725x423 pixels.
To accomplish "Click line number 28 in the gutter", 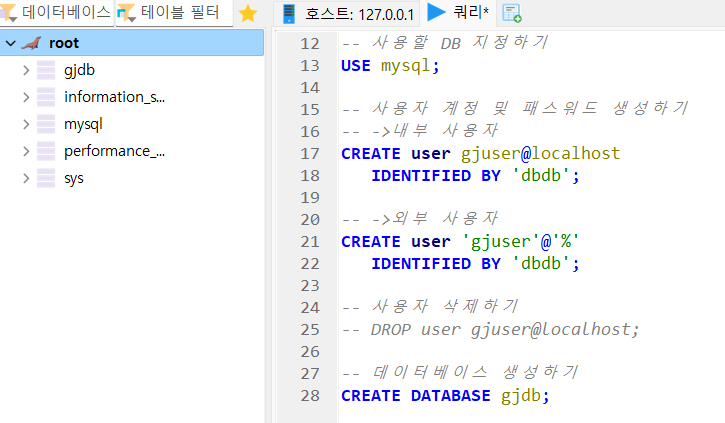I will click(310, 396).
